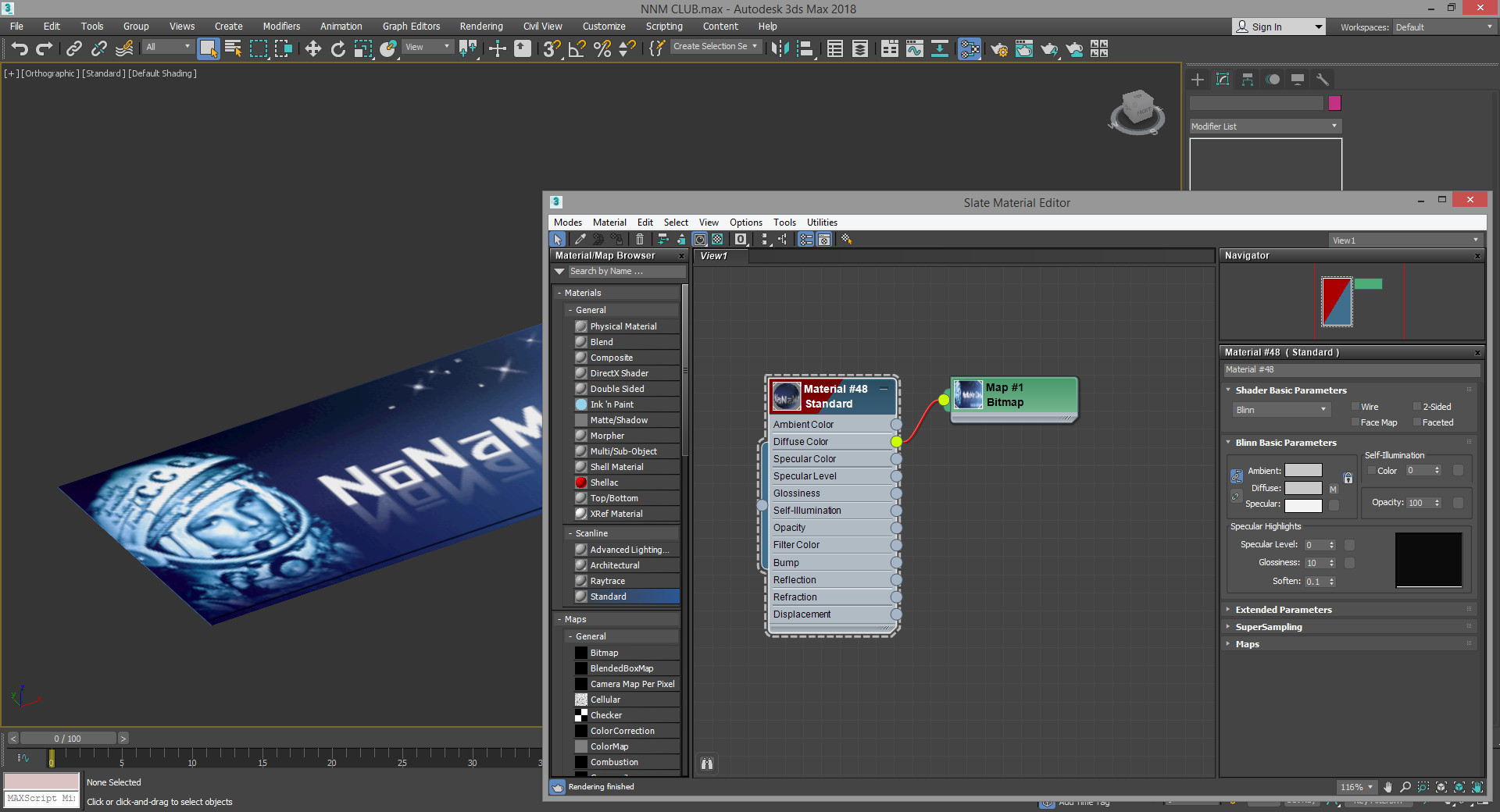Screen dimensions: 1500x812
Task: Collapse the Scanline materials group
Action: [570, 533]
